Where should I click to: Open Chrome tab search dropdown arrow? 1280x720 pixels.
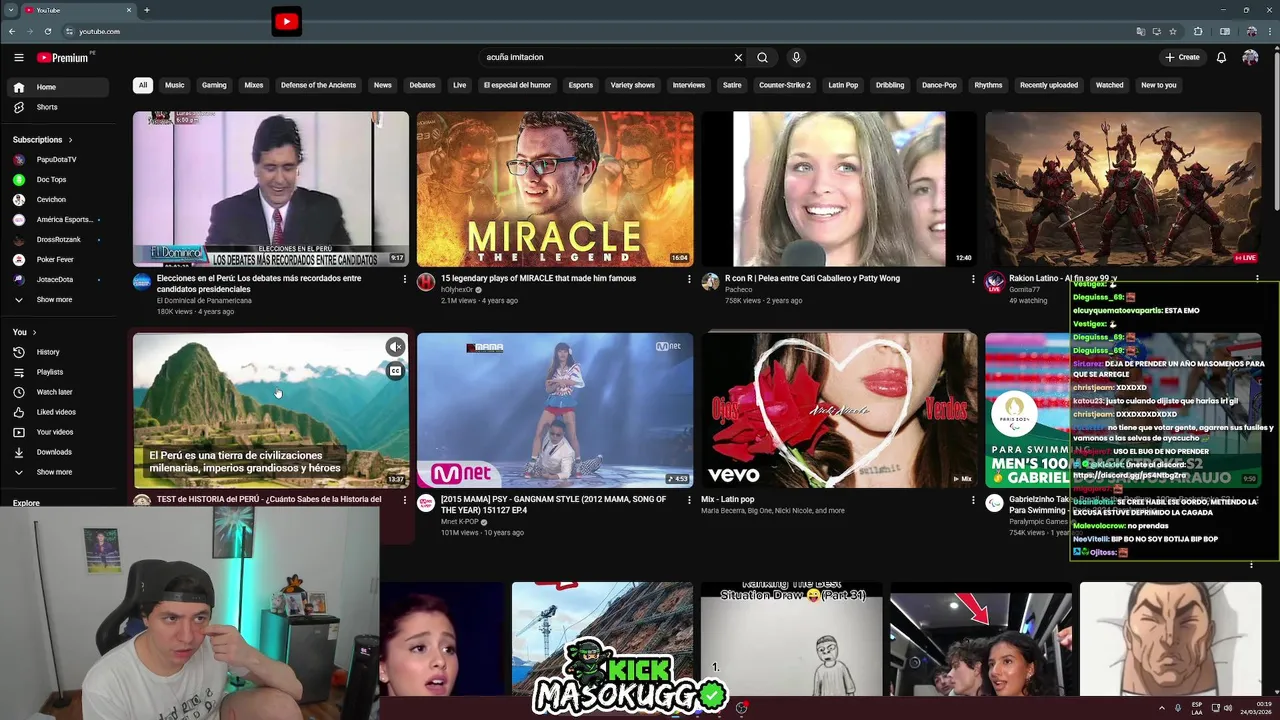point(9,10)
